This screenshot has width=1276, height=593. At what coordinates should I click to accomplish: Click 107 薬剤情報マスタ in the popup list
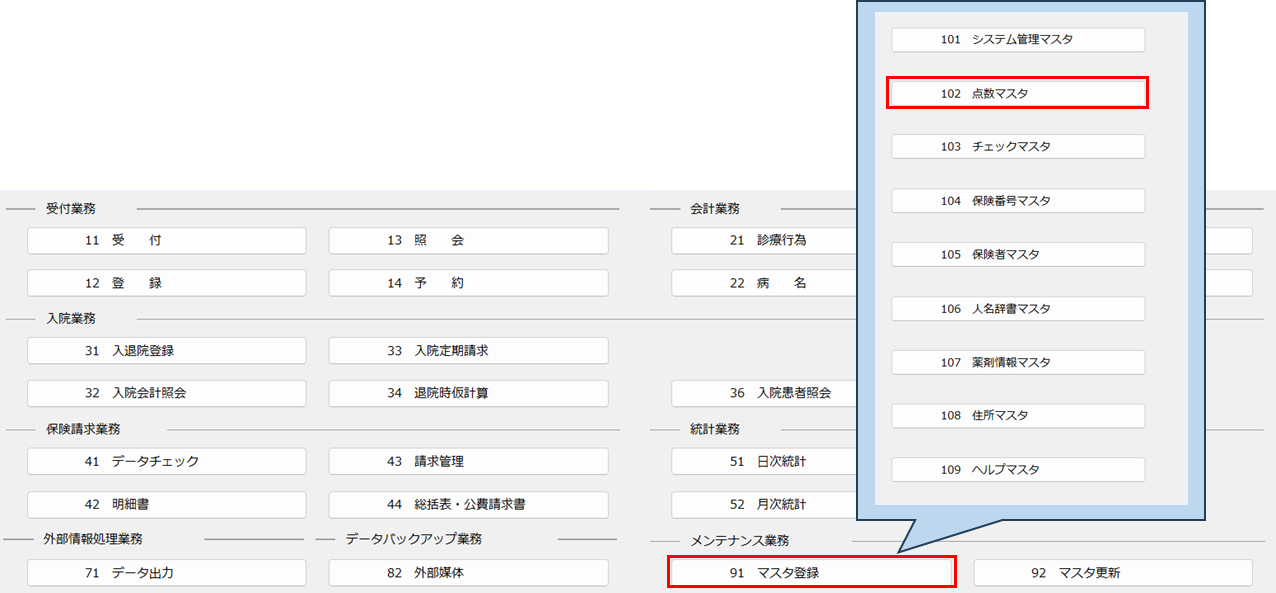coord(1017,362)
